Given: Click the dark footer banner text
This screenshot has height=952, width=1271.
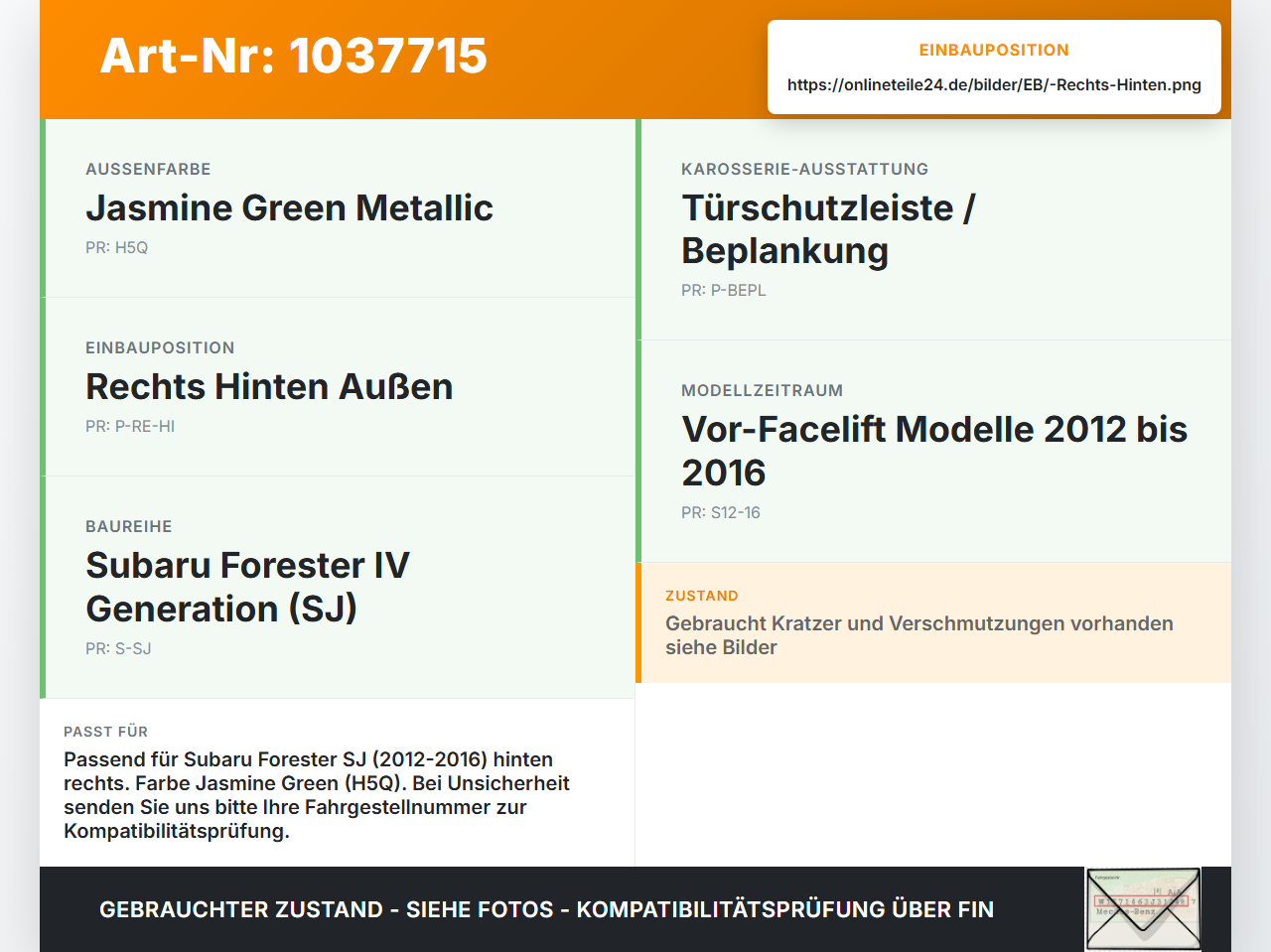Looking at the screenshot, I should tap(546, 909).
